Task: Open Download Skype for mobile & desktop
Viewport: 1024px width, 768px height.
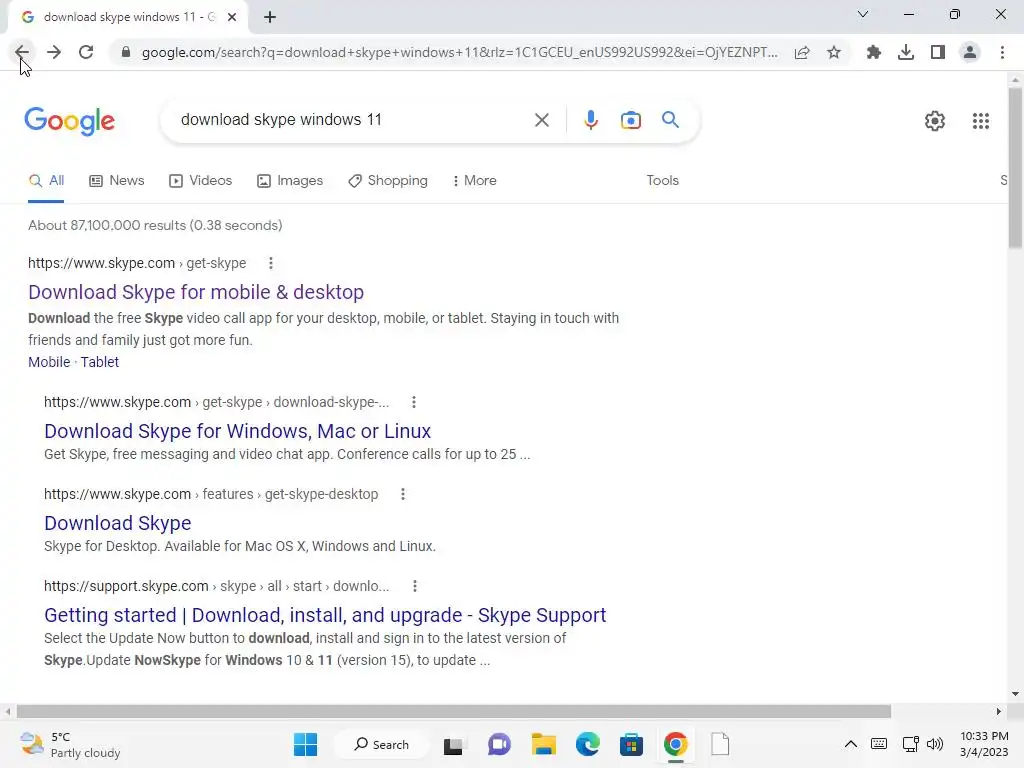Action: 196,292
